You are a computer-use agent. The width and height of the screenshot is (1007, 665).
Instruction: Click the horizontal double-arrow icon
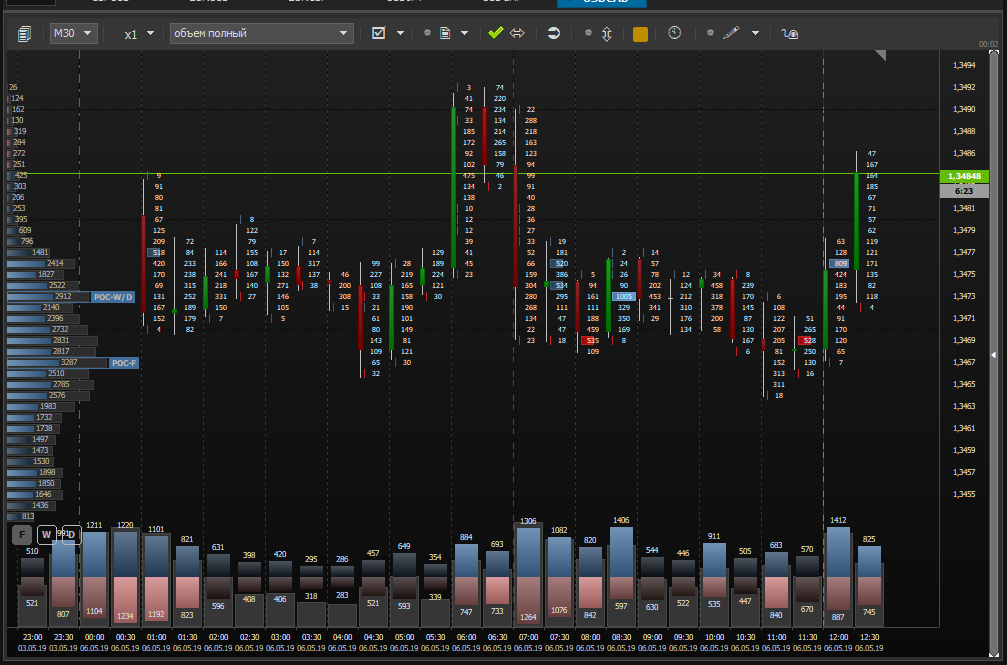point(517,33)
